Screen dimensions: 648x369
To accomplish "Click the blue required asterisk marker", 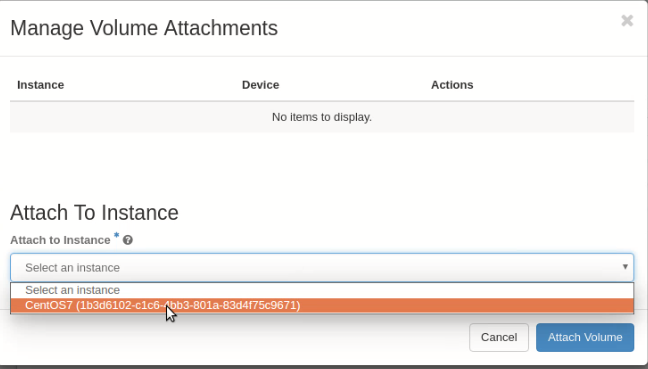I will [117, 236].
